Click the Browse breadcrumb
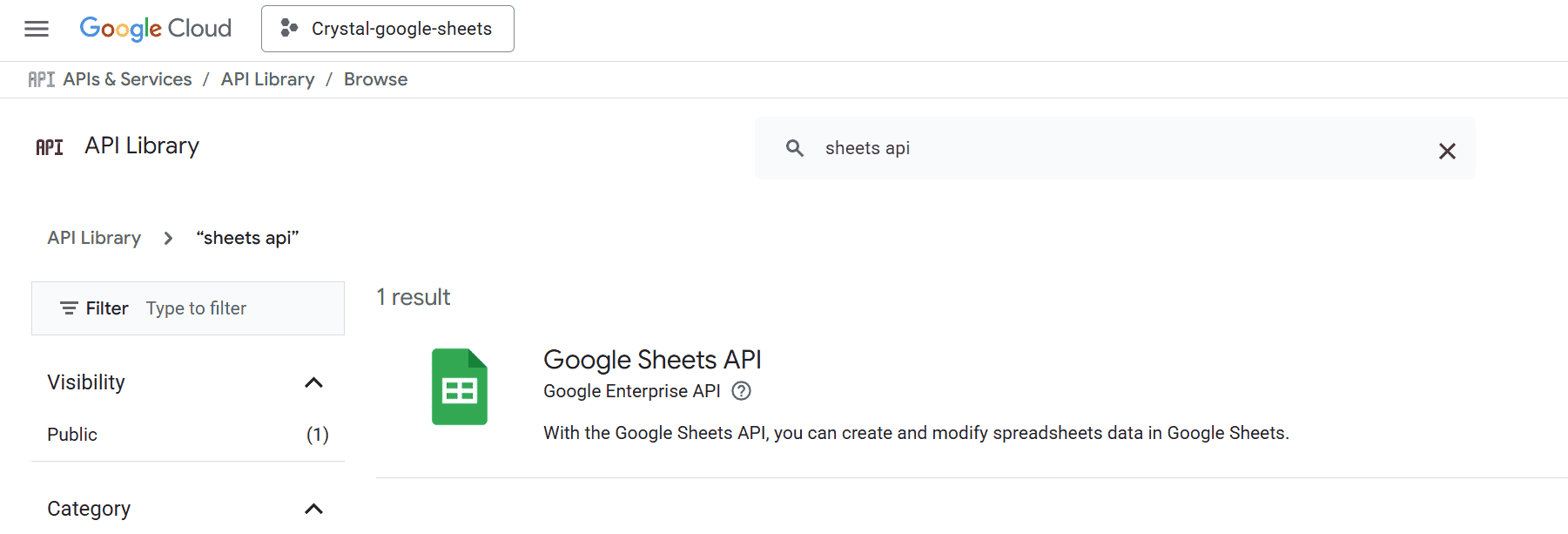 click(375, 79)
